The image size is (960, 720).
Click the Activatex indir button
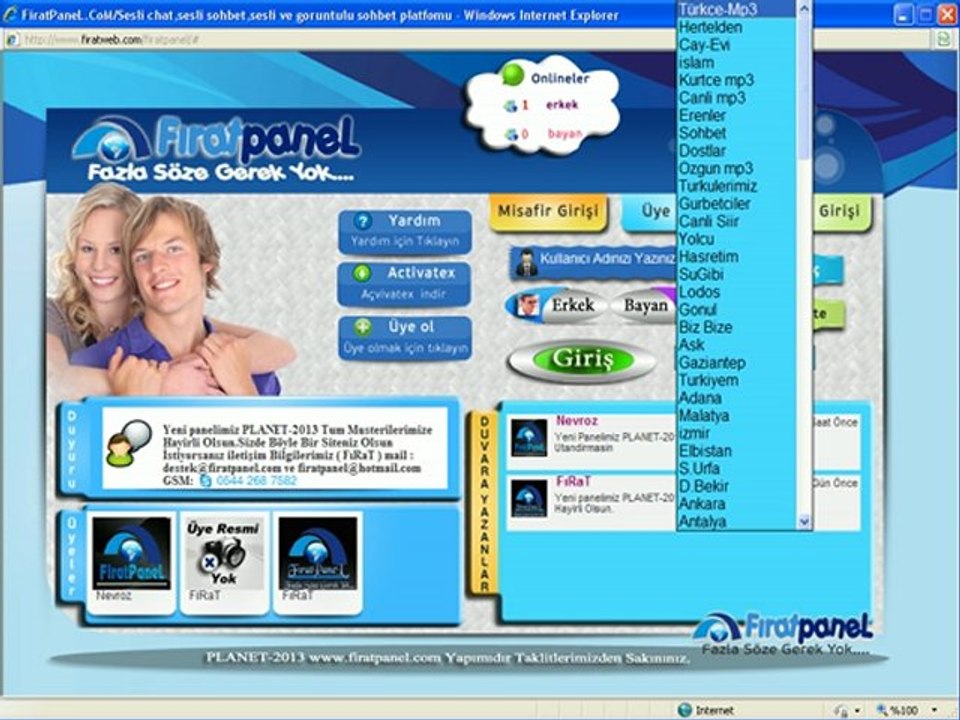pos(404,284)
